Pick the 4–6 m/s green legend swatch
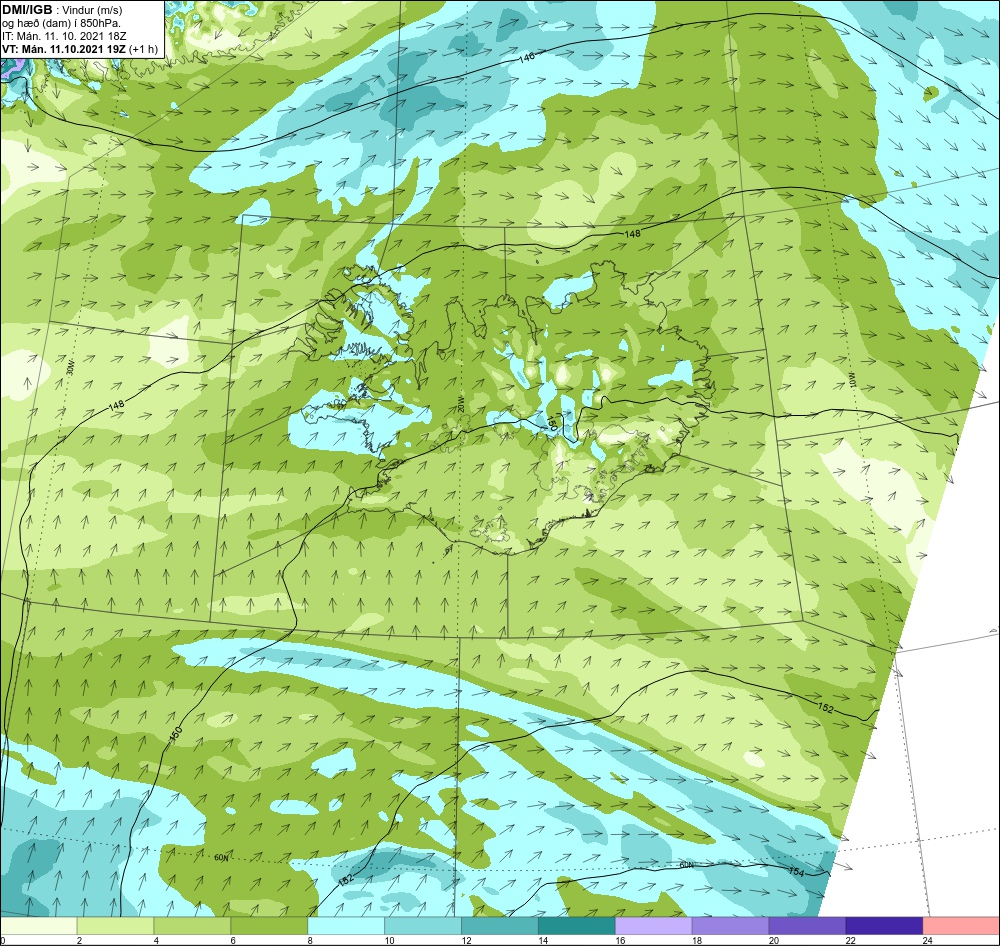The width and height of the screenshot is (1000, 946). (x=192, y=925)
